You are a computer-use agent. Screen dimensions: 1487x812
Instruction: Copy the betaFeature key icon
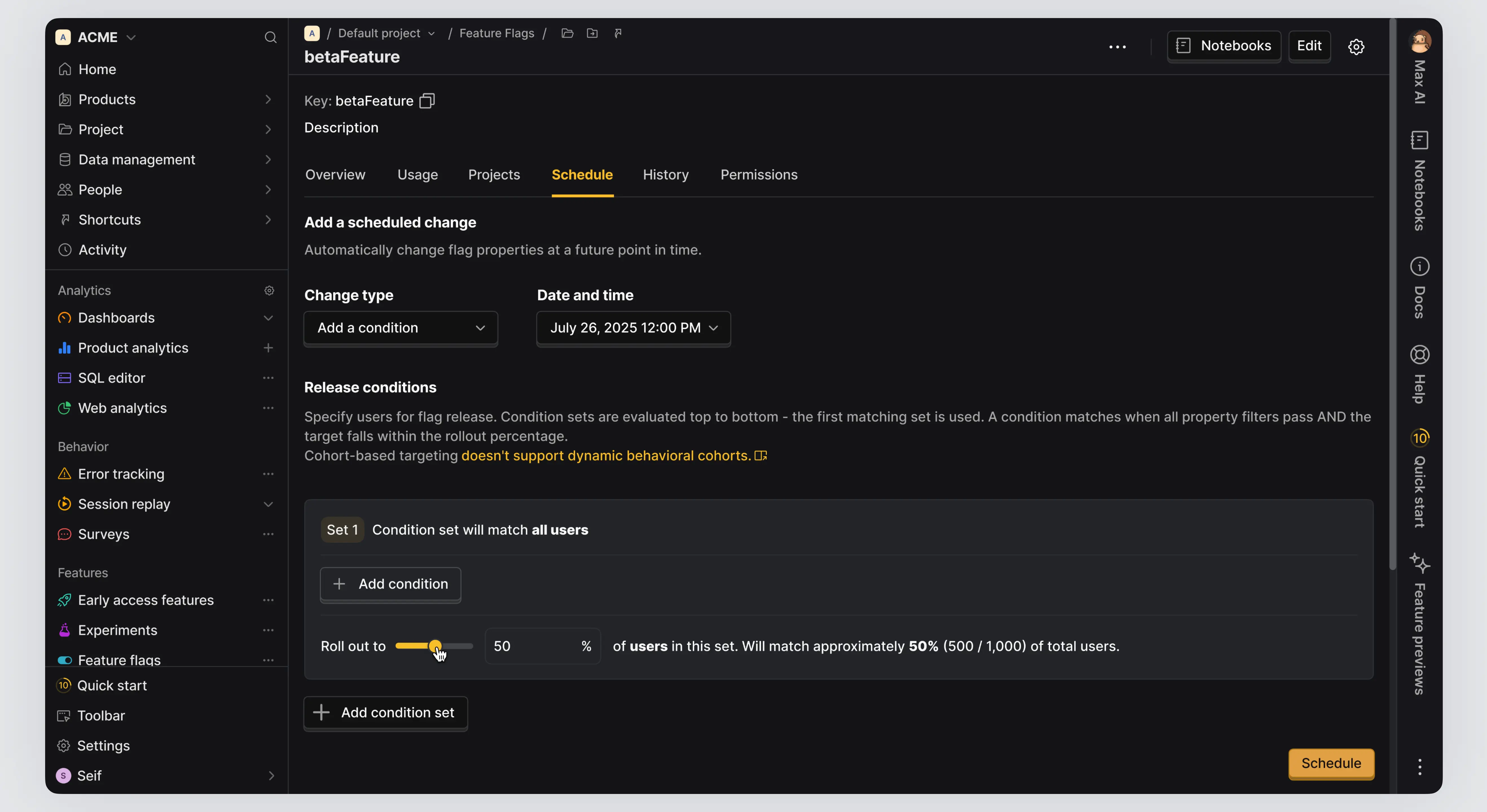coord(426,101)
